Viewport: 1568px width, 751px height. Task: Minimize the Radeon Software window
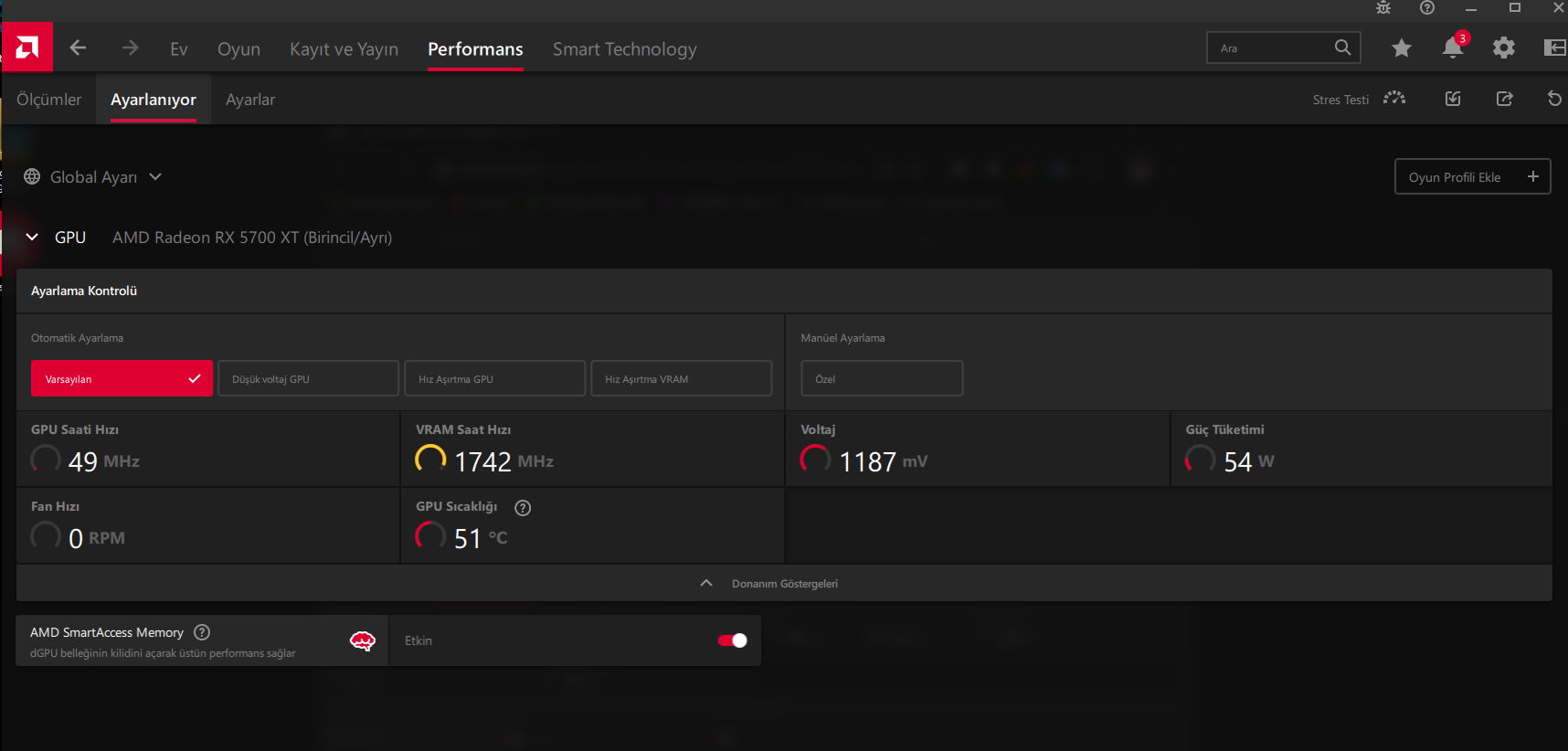coord(1471,8)
